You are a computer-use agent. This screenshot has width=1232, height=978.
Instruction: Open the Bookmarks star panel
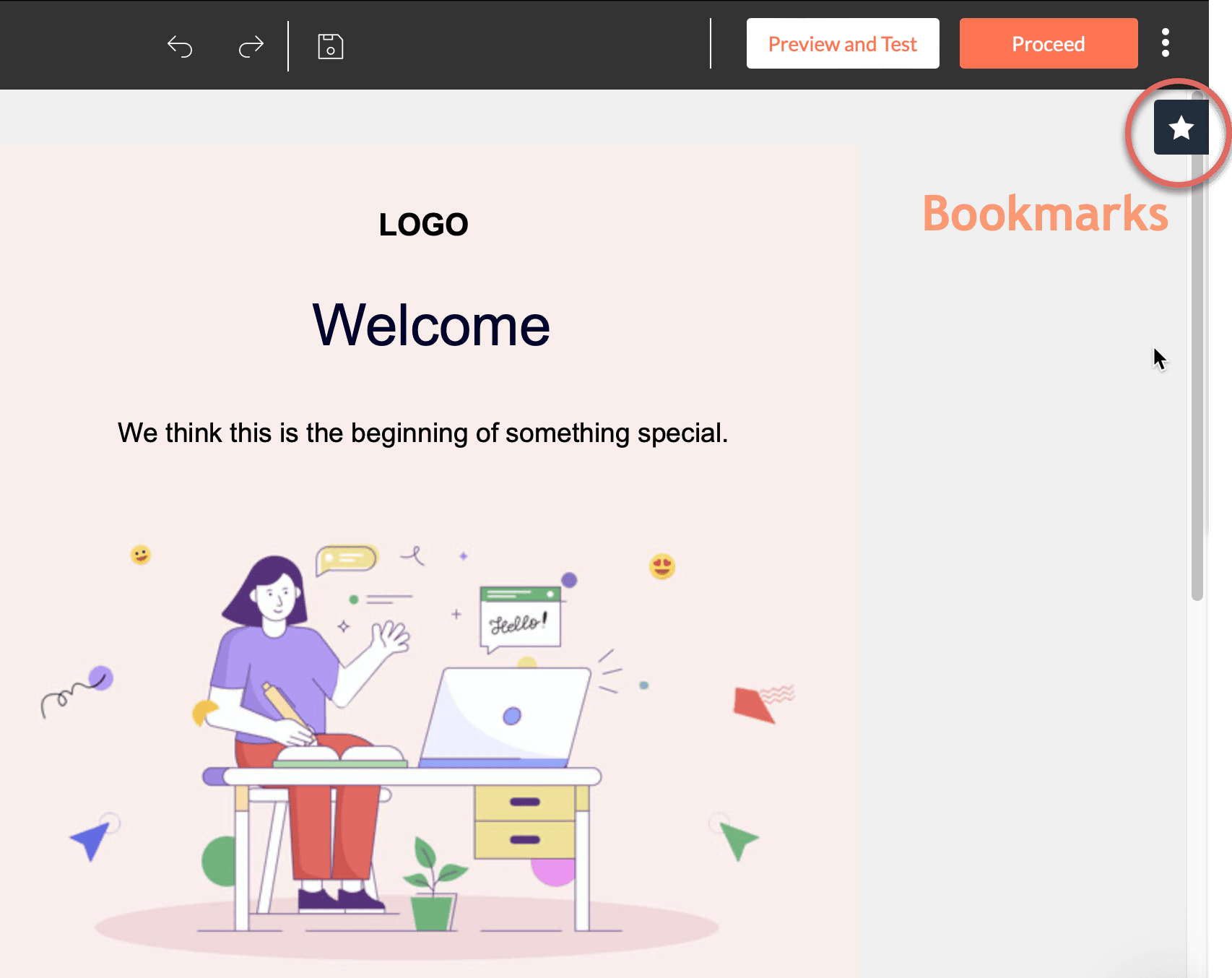pos(1181,128)
